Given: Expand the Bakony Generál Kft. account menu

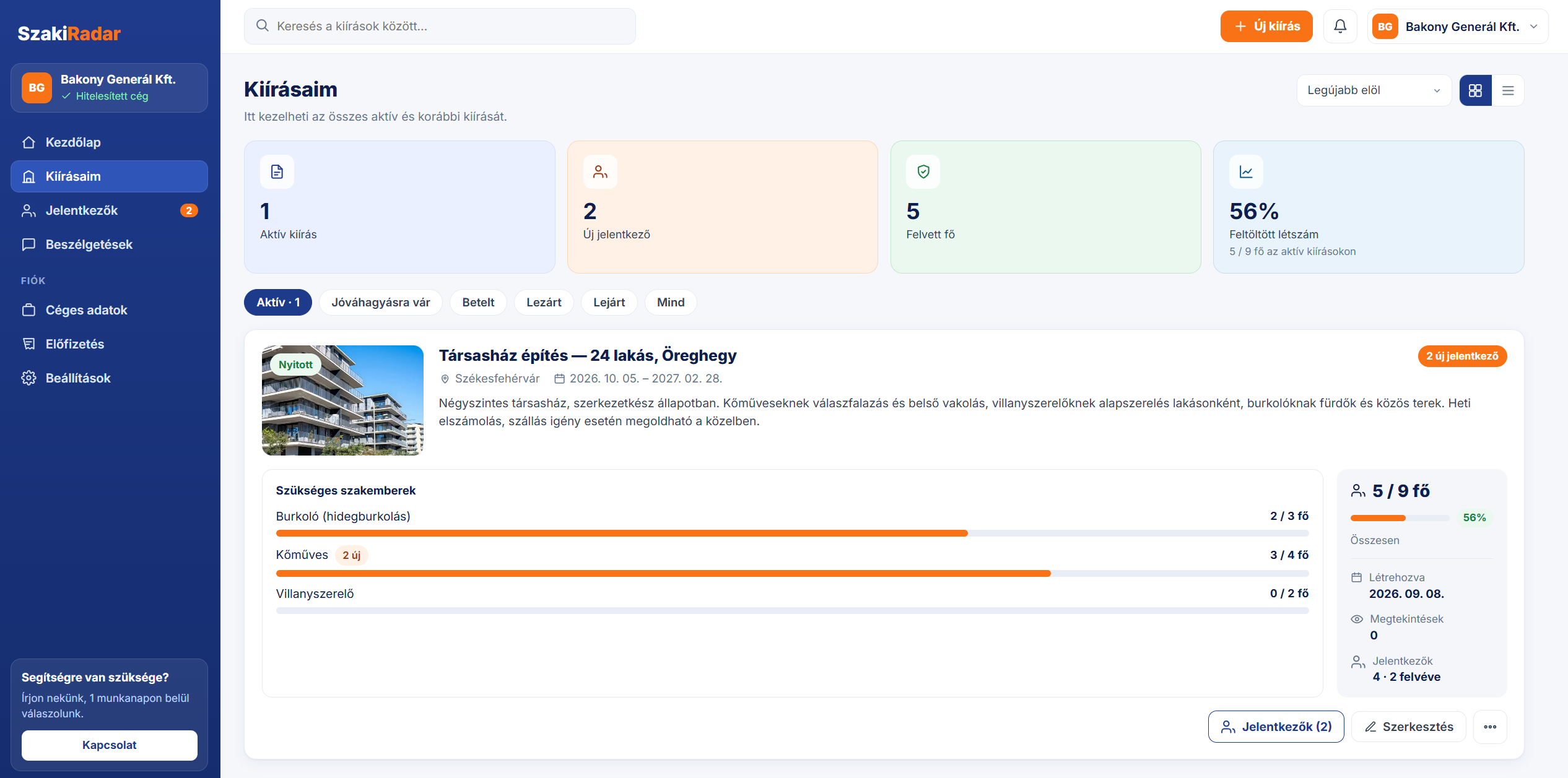Looking at the screenshot, I should 1458,27.
